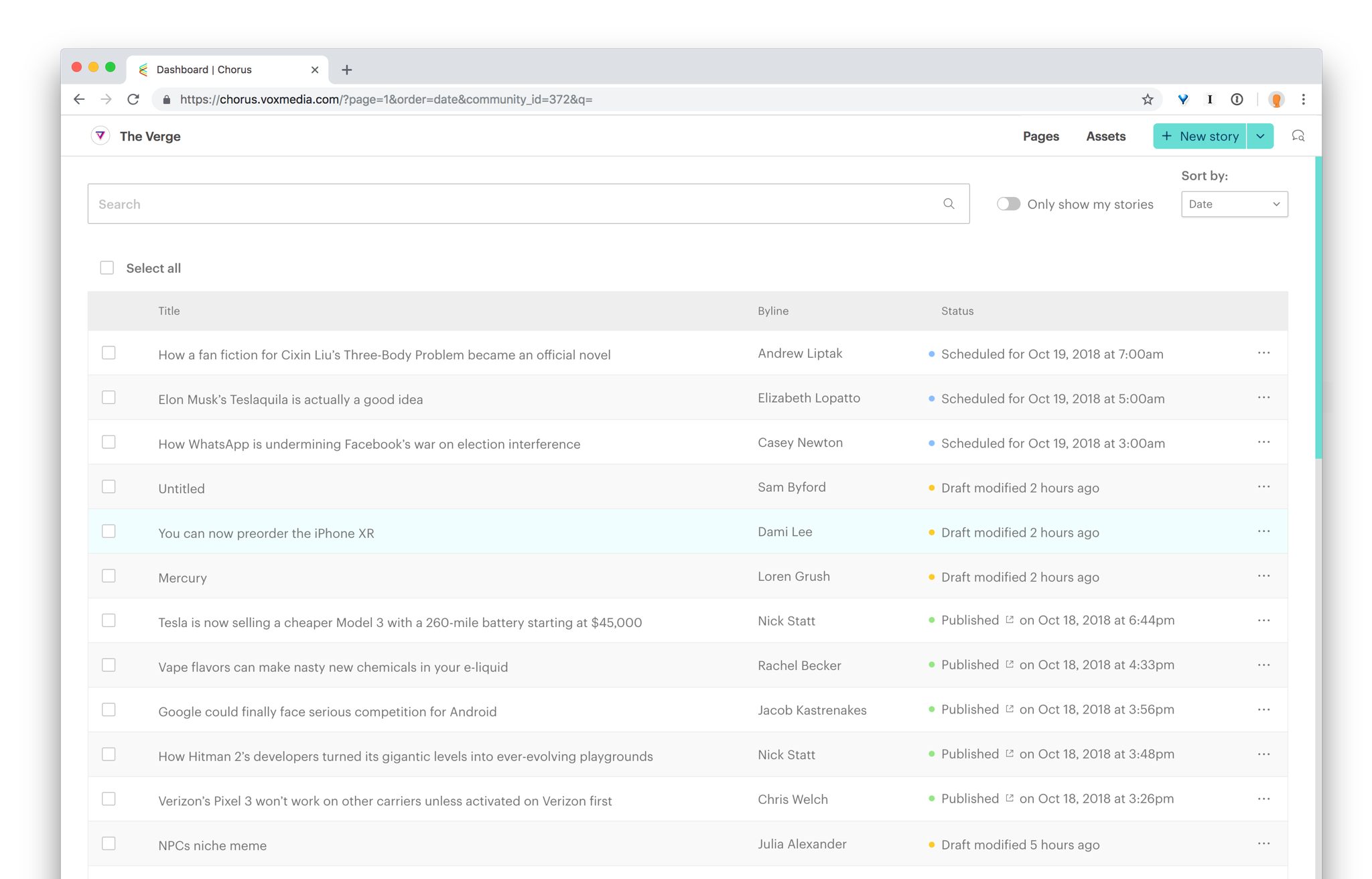The image size is (1372, 879).
Task: Go to Assets in the header
Action: [x=1105, y=136]
